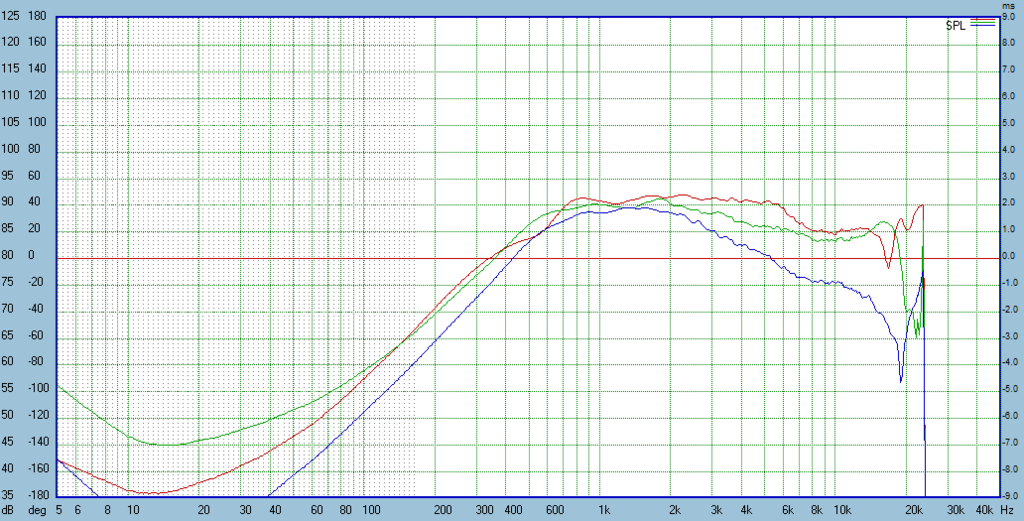Viewport: 1024px width, 521px height.
Task: Select the 8k frequency axis label
Action: coord(818,509)
